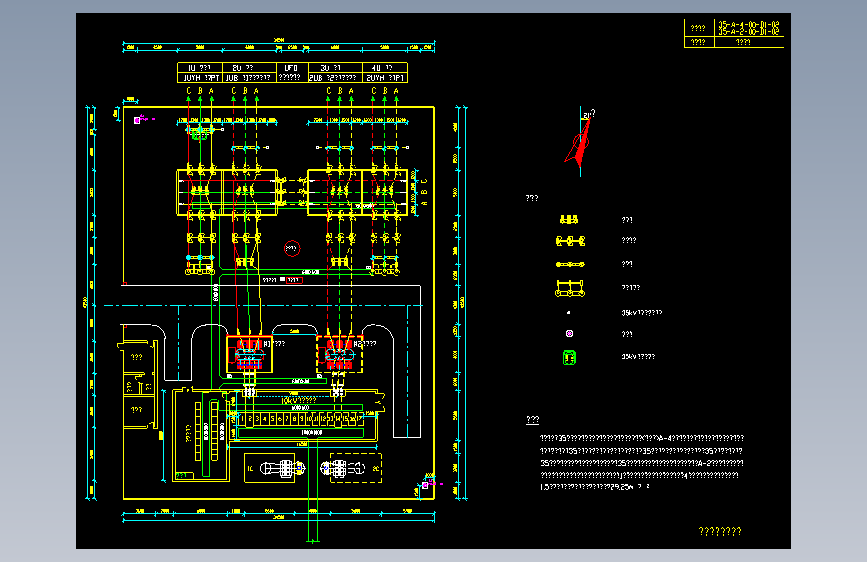Select the #2 transformer in dashed box

tap(340, 354)
